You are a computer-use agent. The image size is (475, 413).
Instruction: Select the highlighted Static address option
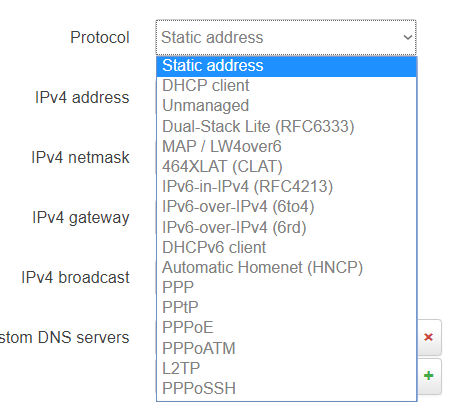click(286, 66)
